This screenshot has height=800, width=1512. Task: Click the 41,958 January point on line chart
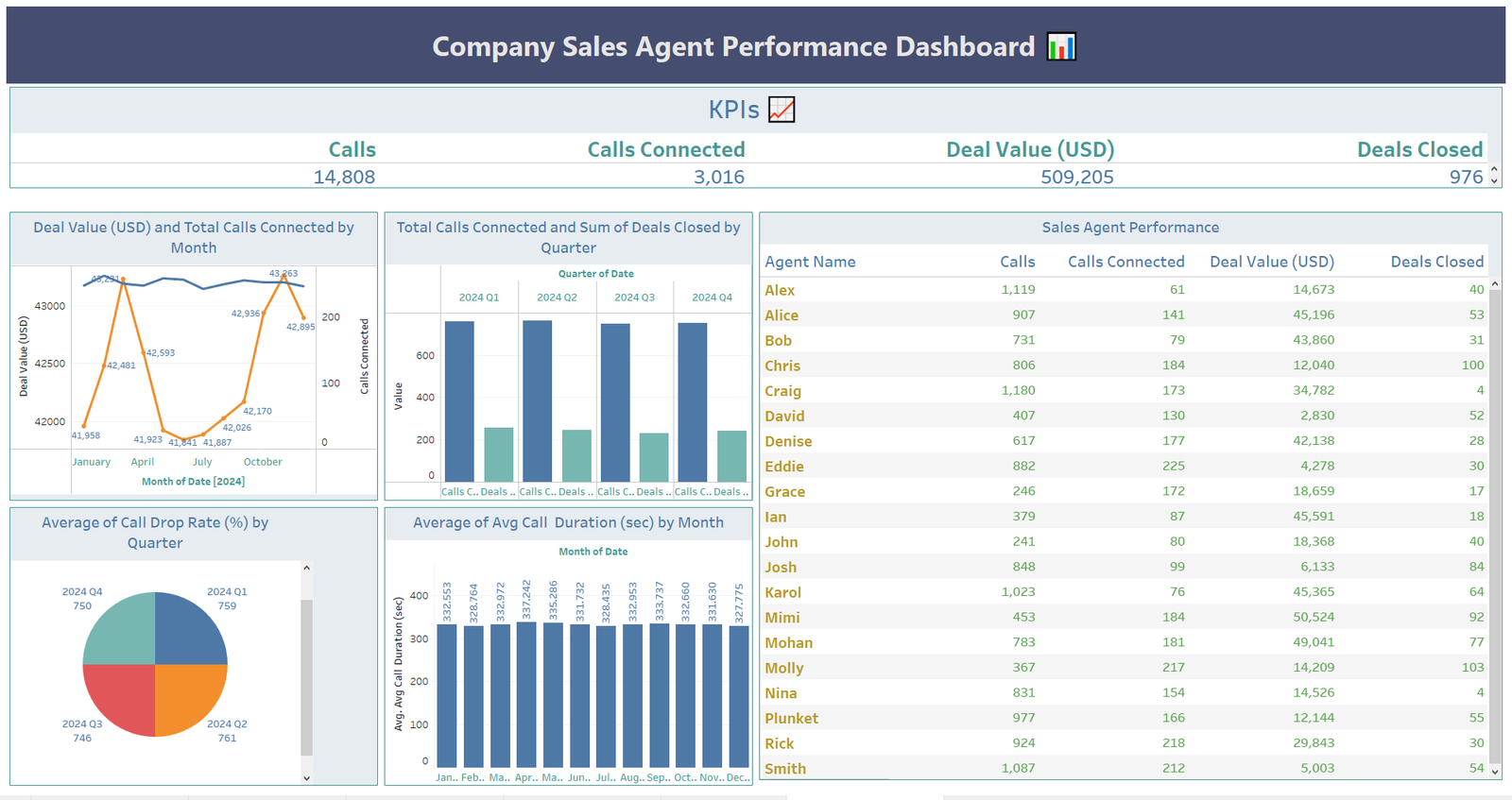click(85, 426)
